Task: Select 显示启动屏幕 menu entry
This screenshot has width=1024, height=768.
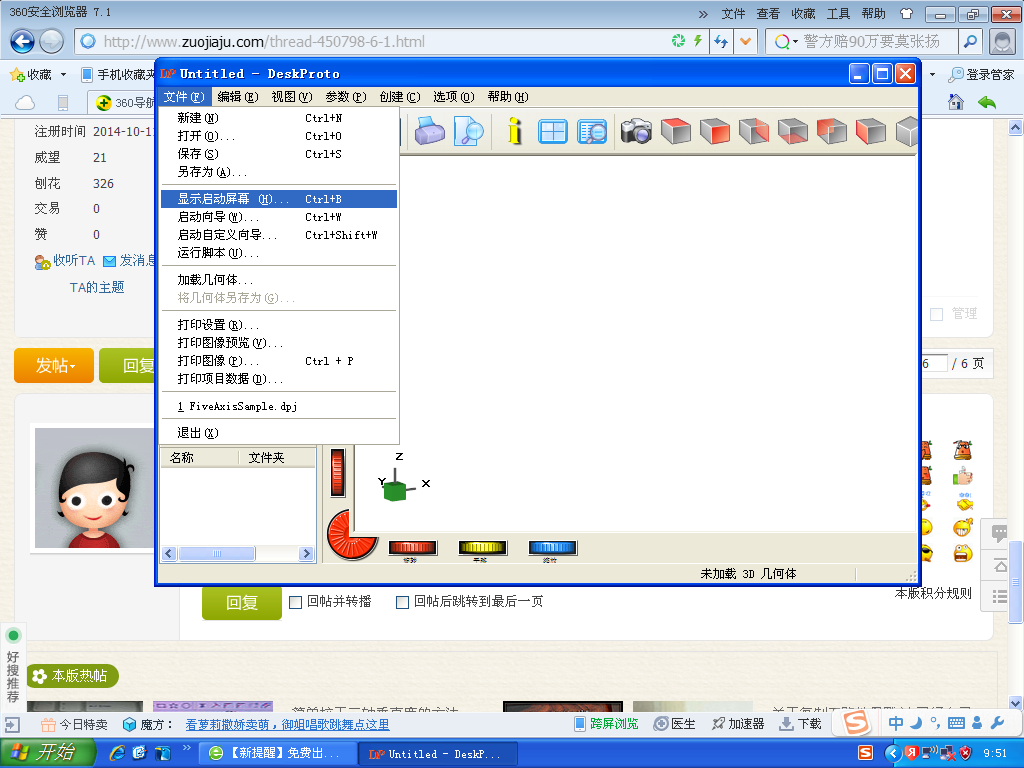Action: pyautogui.click(x=278, y=199)
